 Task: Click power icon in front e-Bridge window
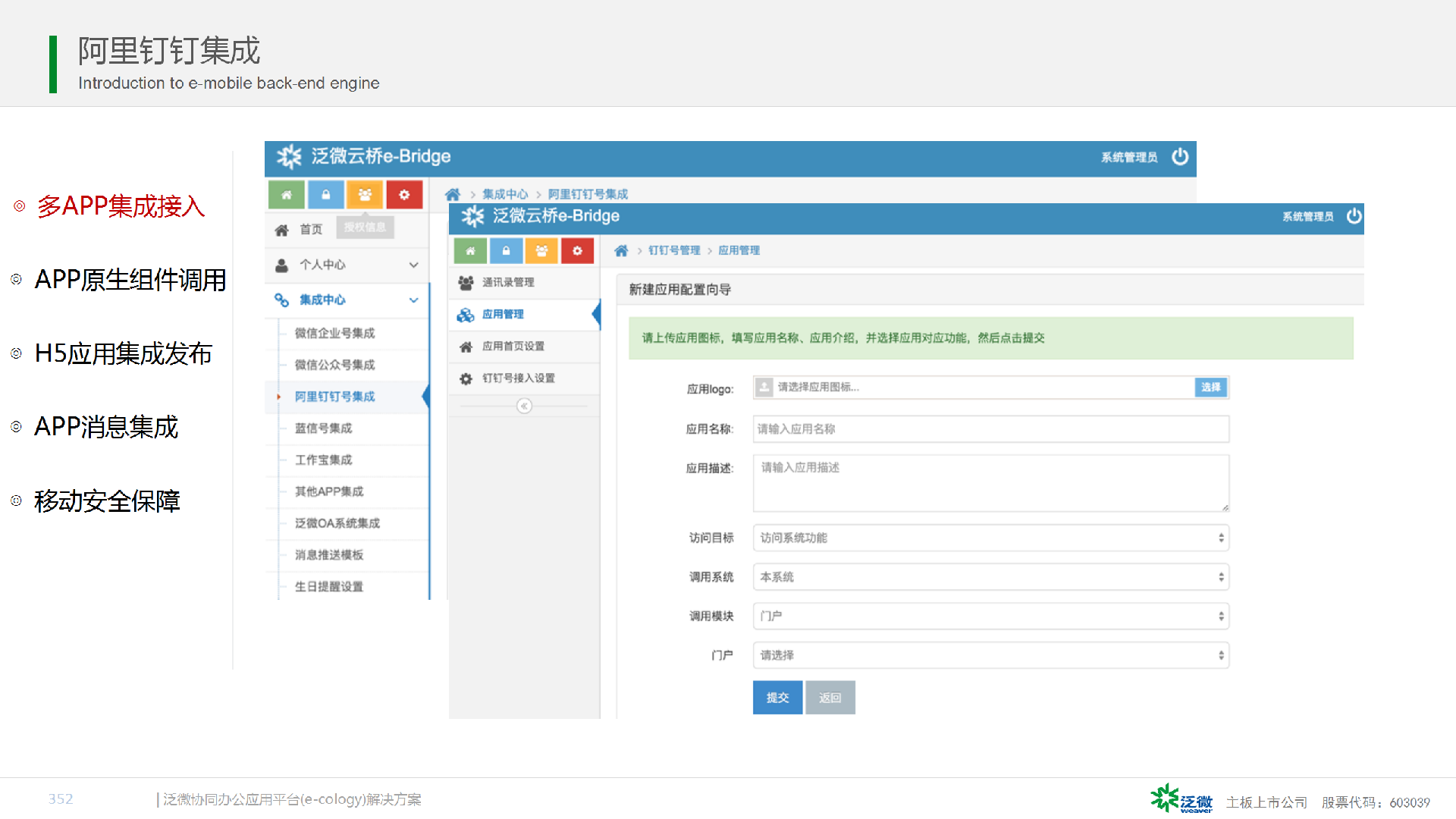coord(1354,216)
